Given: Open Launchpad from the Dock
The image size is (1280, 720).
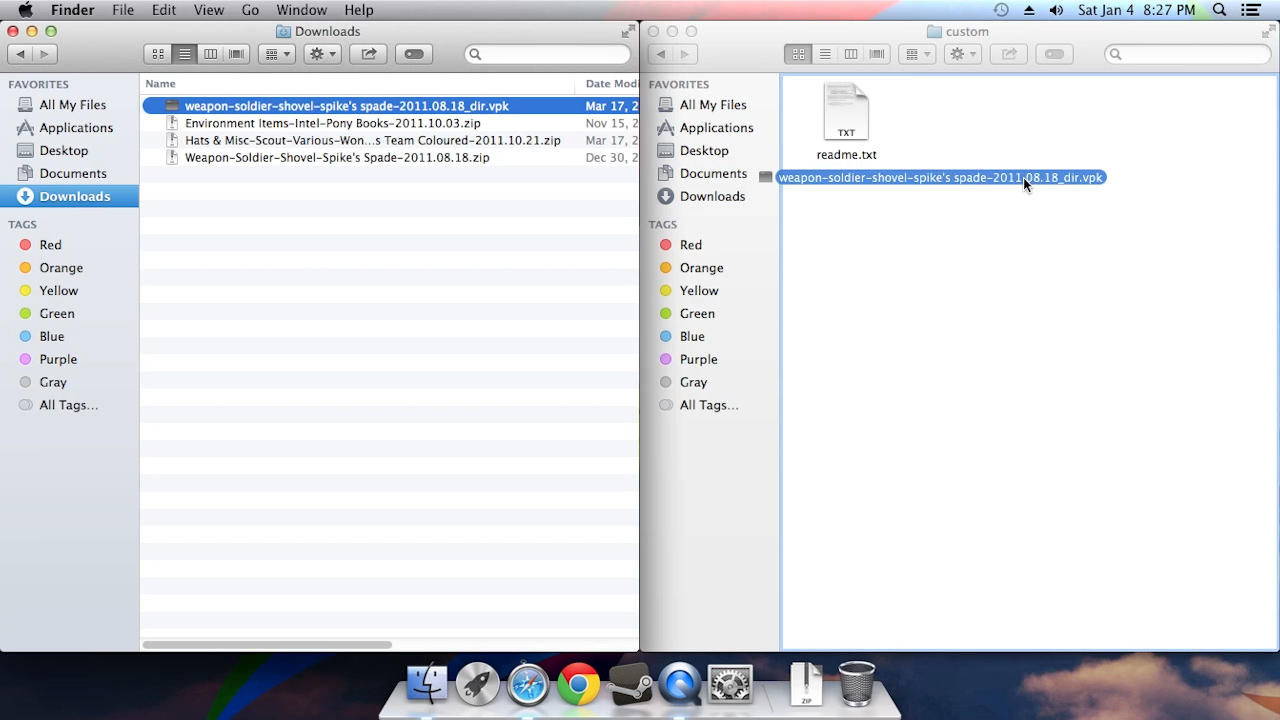Looking at the screenshot, I should (x=477, y=684).
